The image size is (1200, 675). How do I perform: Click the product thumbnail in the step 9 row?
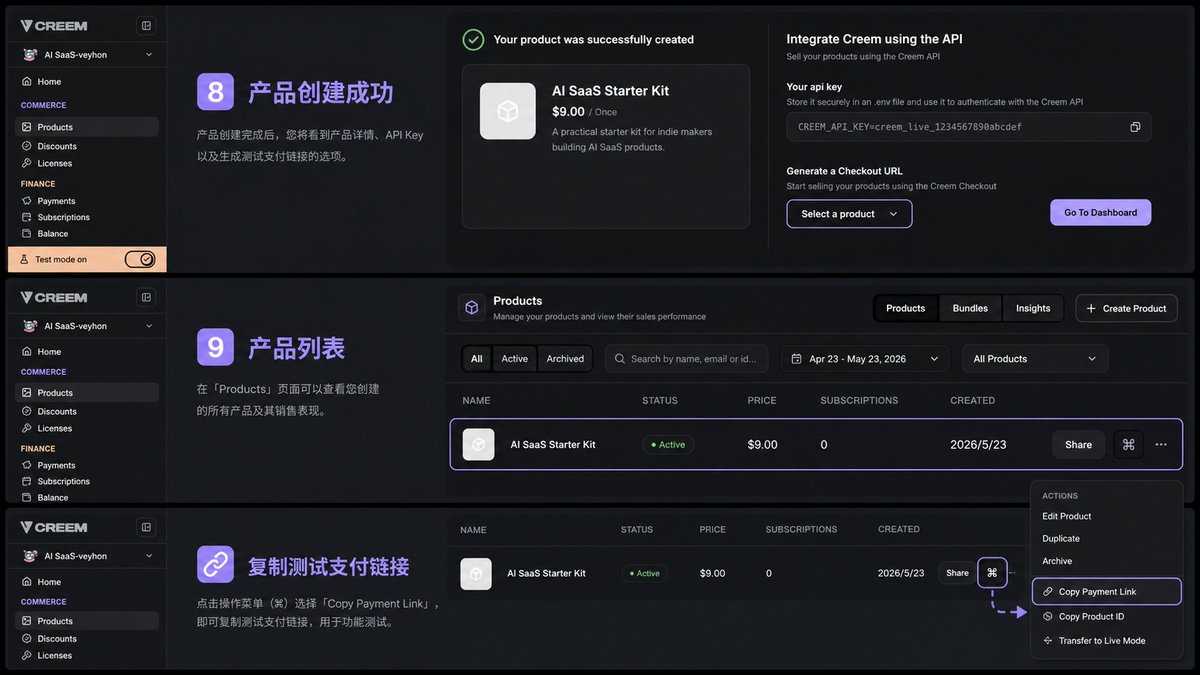pos(478,444)
